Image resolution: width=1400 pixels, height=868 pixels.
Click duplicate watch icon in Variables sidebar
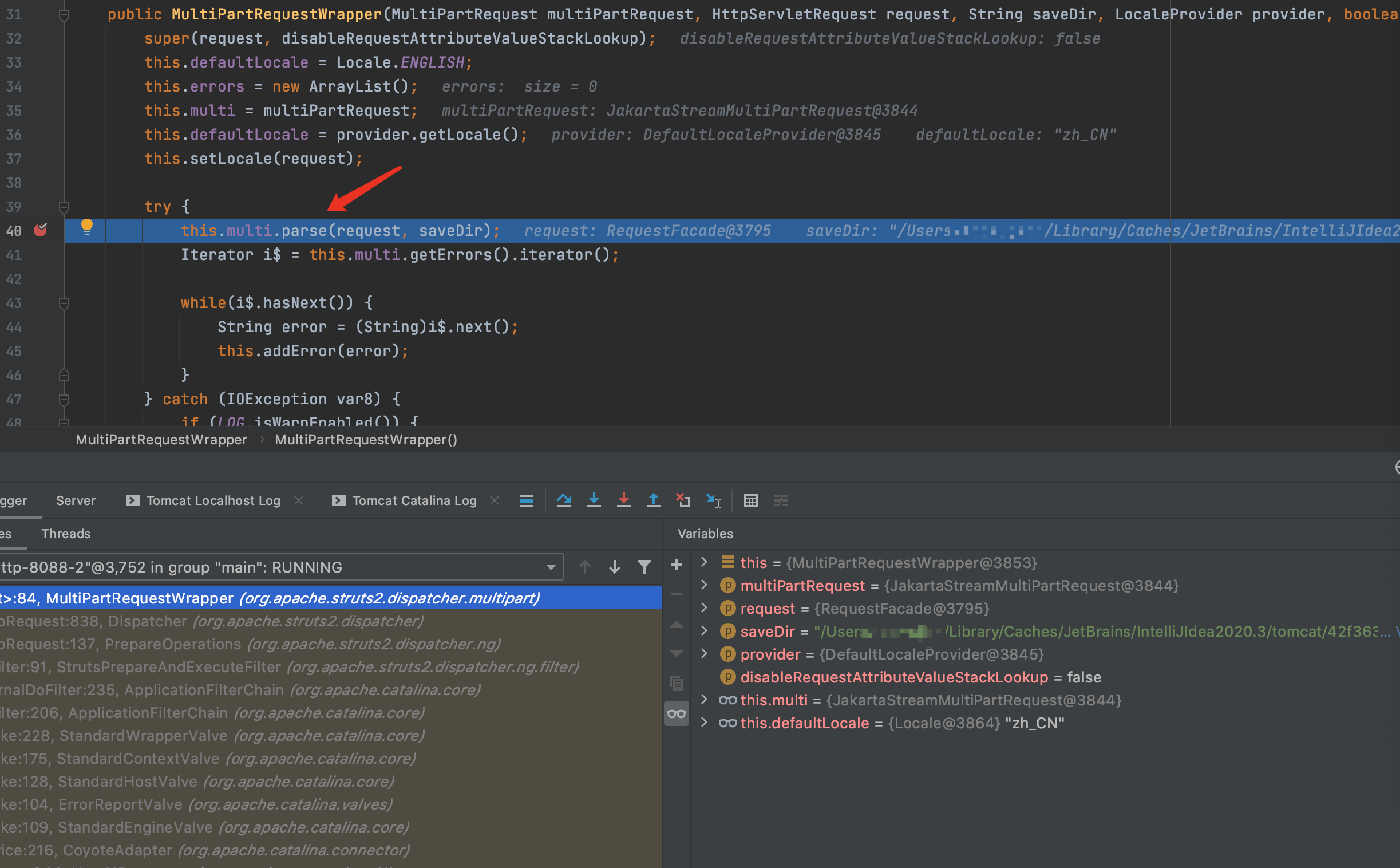(677, 683)
